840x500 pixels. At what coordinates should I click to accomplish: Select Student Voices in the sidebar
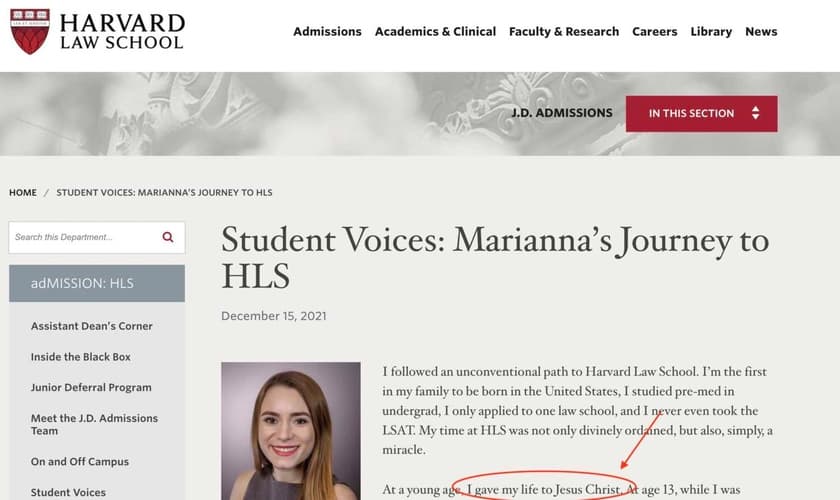click(x=68, y=492)
